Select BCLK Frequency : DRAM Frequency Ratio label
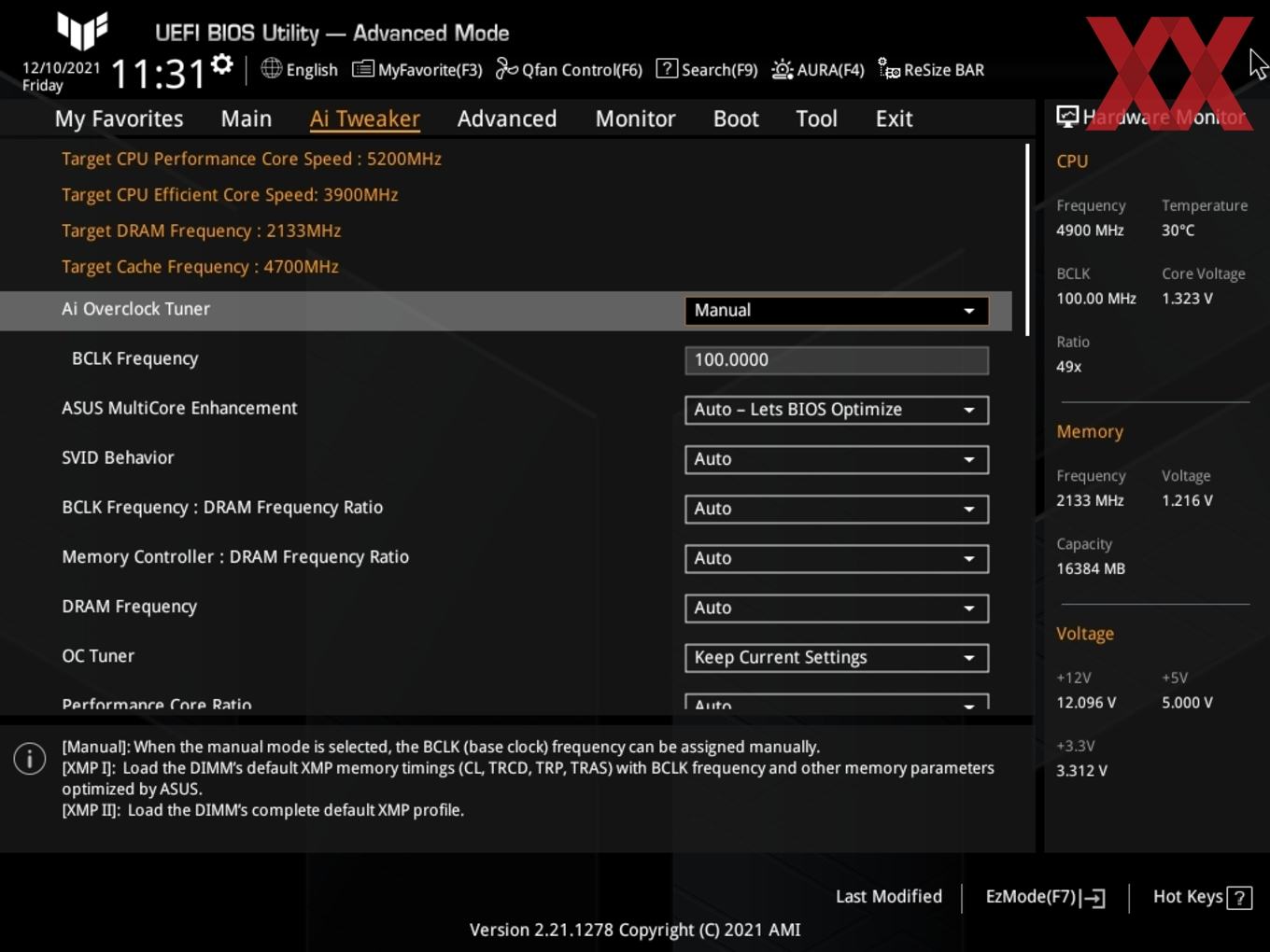Screen dimensions: 1270x952 pyautogui.click(x=222, y=507)
